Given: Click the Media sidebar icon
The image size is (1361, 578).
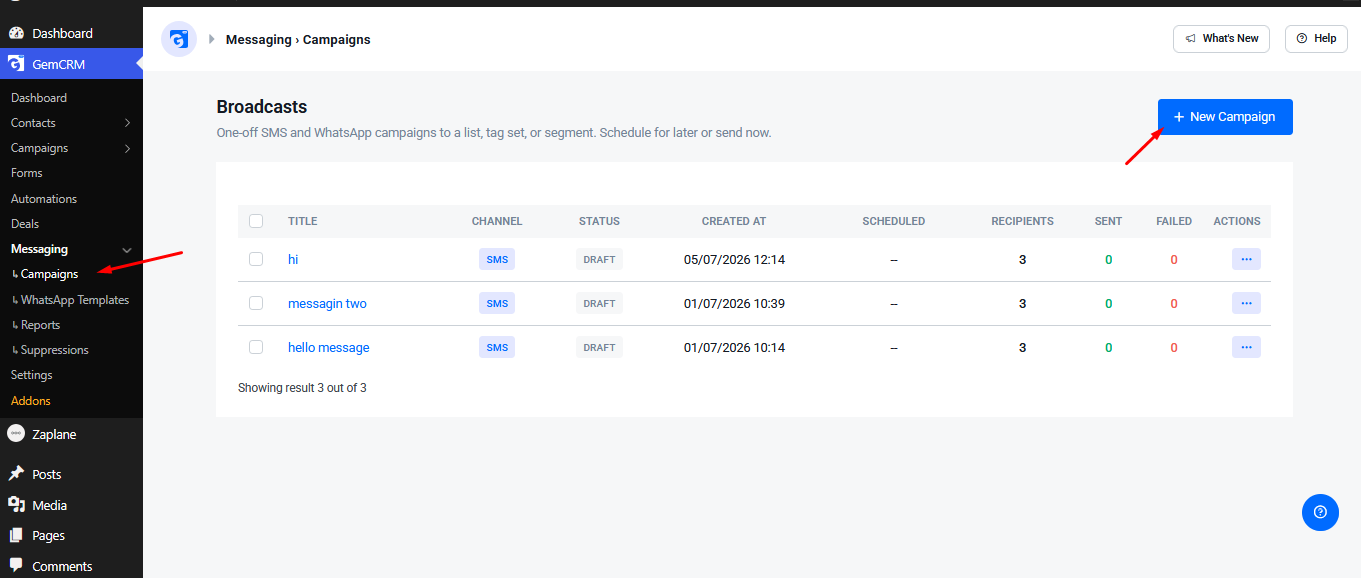Looking at the screenshot, I should tap(16, 505).
